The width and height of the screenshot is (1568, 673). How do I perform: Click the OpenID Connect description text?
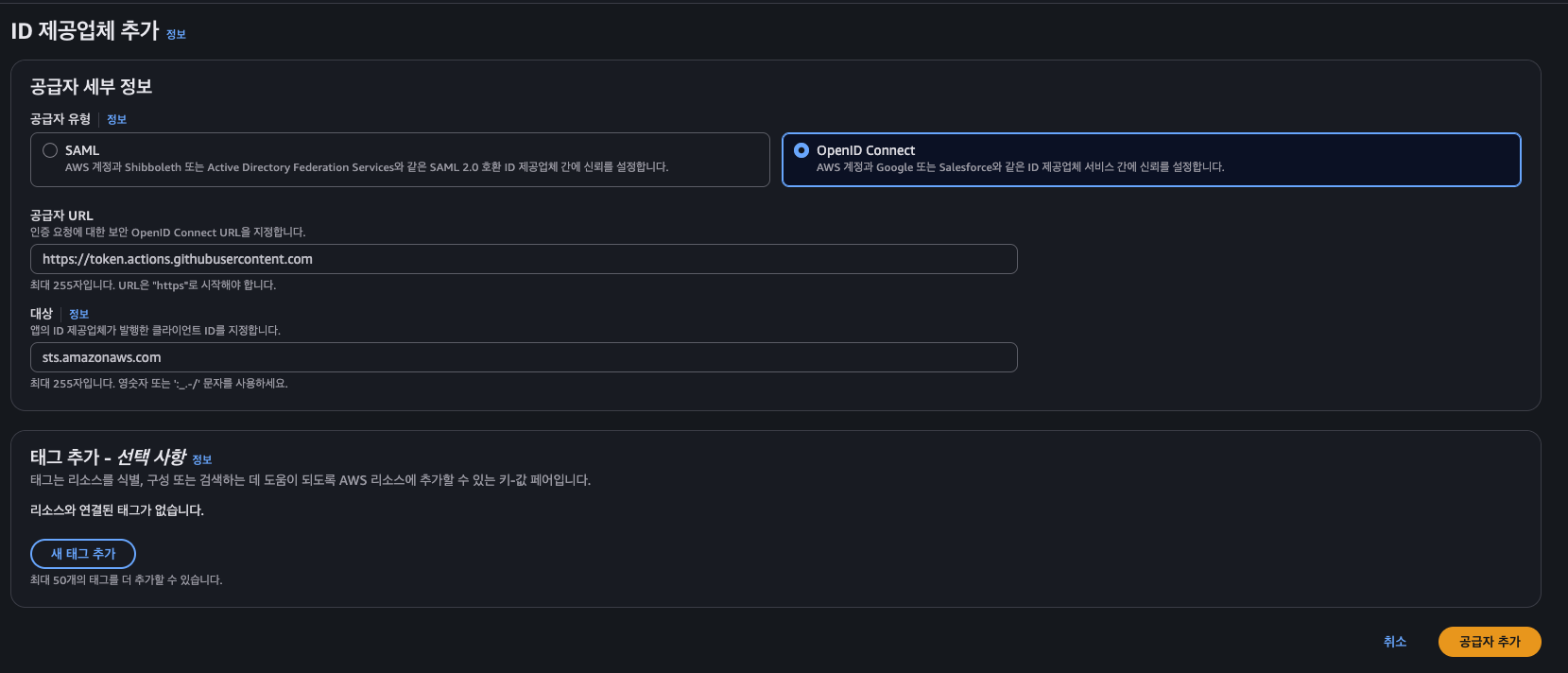point(1020,167)
